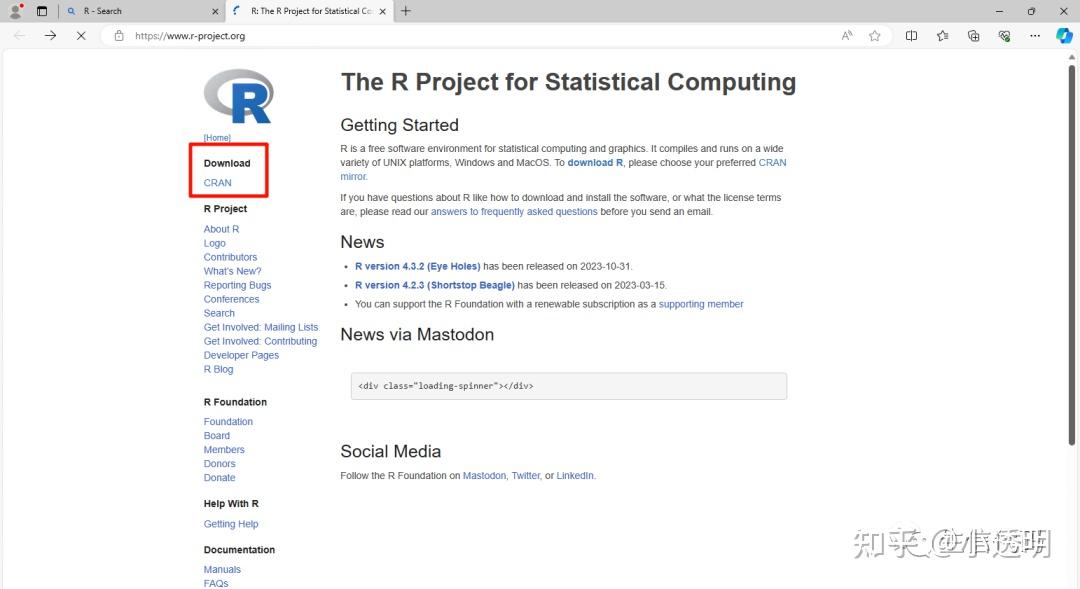Add this page to favorites
The width and height of the screenshot is (1080, 589).
pos(875,36)
